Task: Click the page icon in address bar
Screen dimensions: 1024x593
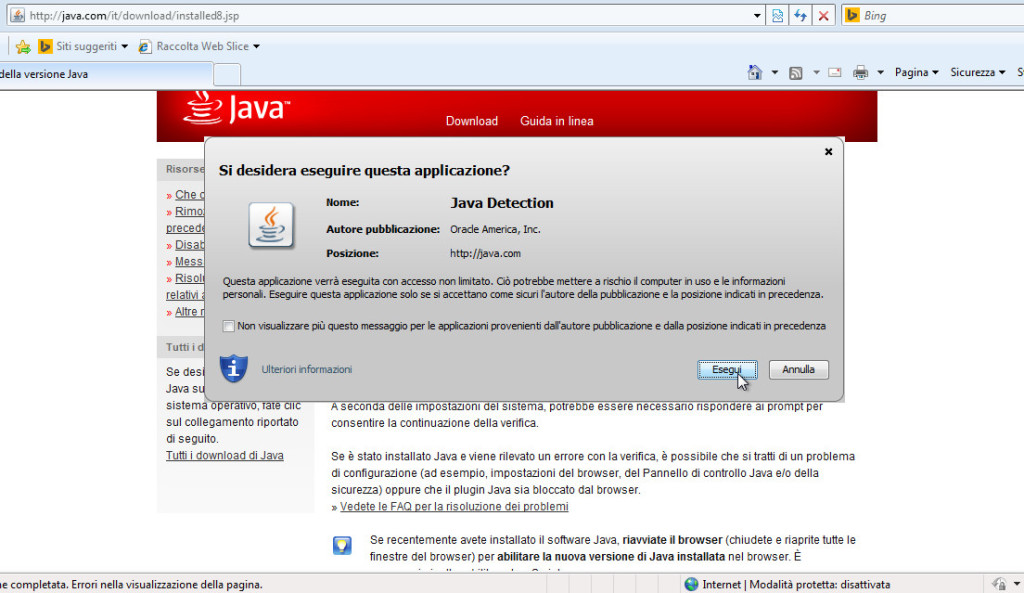Action: (x=18, y=16)
